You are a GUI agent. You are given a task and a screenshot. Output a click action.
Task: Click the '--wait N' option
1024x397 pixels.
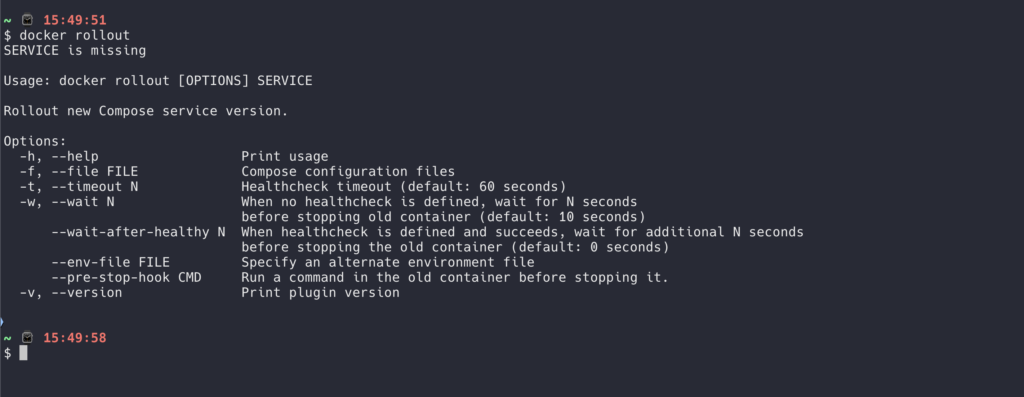pos(83,202)
